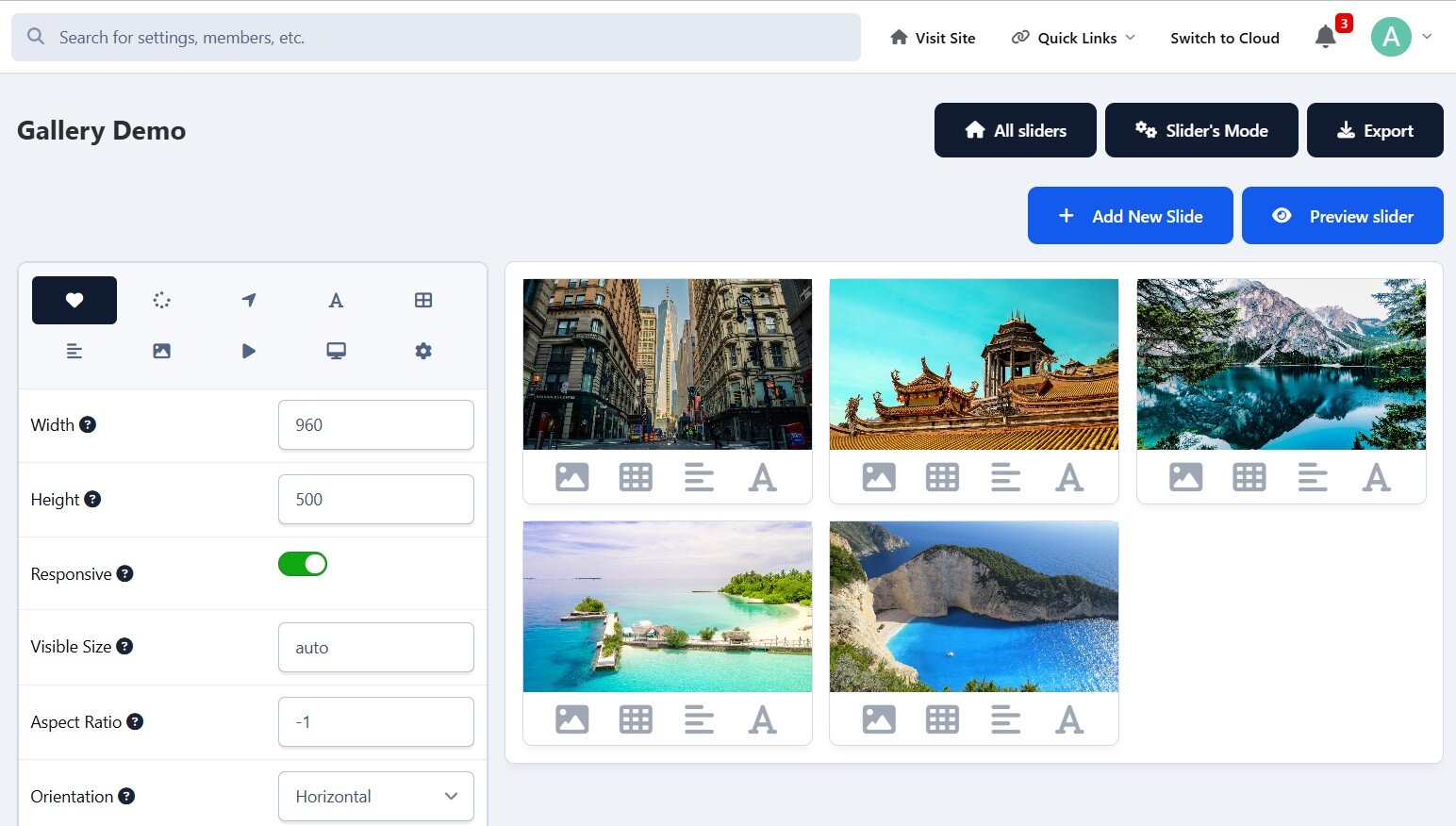
Task: Select the New York city street thumbnail
Action: [x=668, y=364]
